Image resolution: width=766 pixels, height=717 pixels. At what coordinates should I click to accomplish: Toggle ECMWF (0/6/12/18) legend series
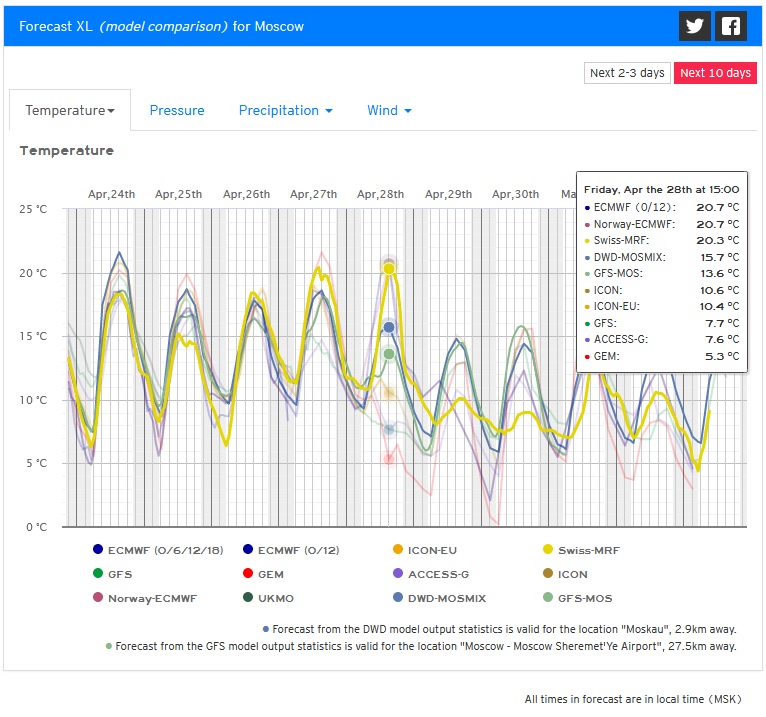158,550
